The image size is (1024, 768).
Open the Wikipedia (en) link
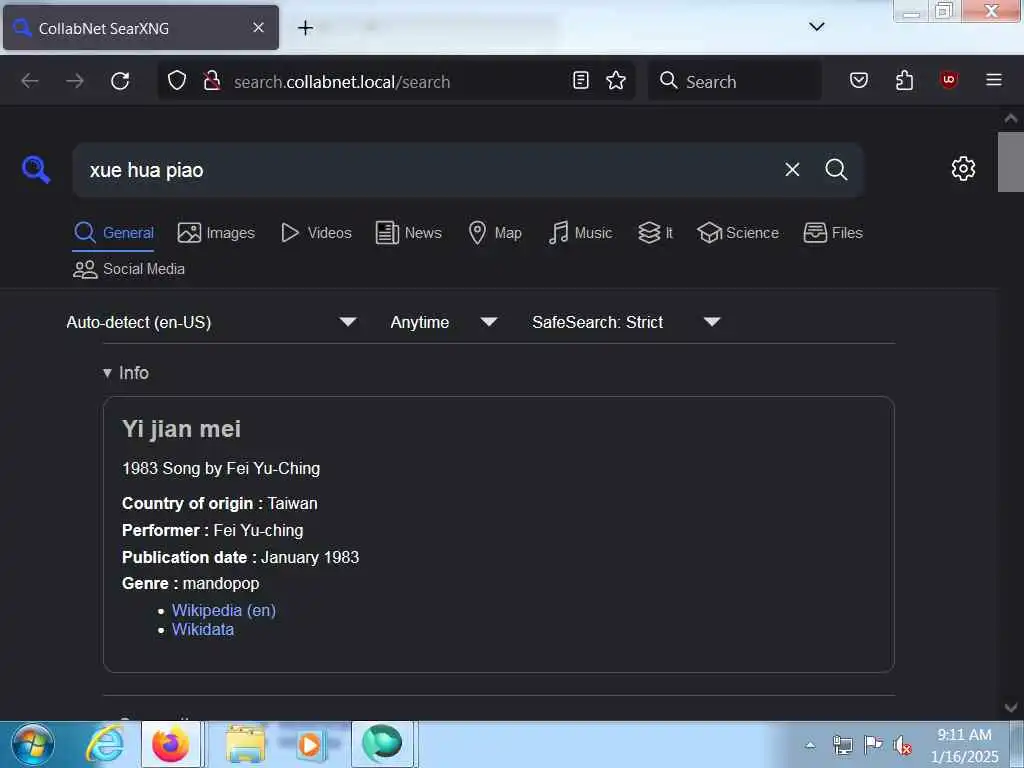click(x=223, y=610)
